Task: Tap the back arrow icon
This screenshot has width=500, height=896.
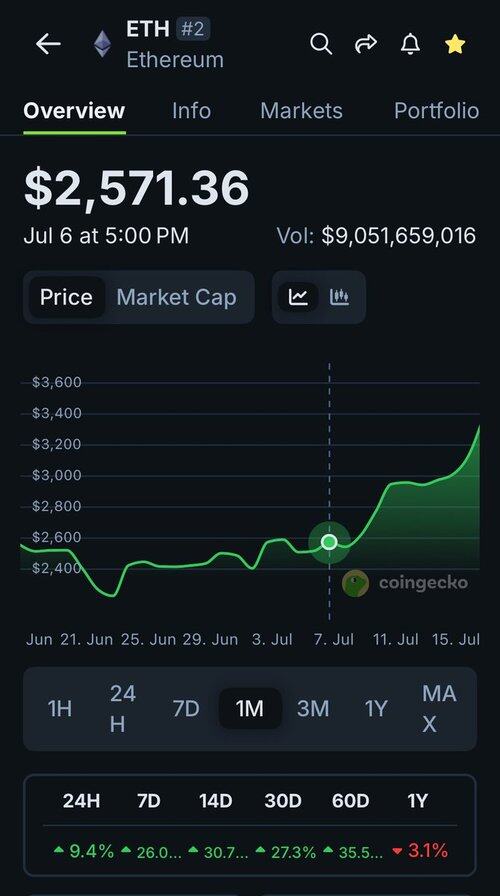Action: click(x=48, y=44)
